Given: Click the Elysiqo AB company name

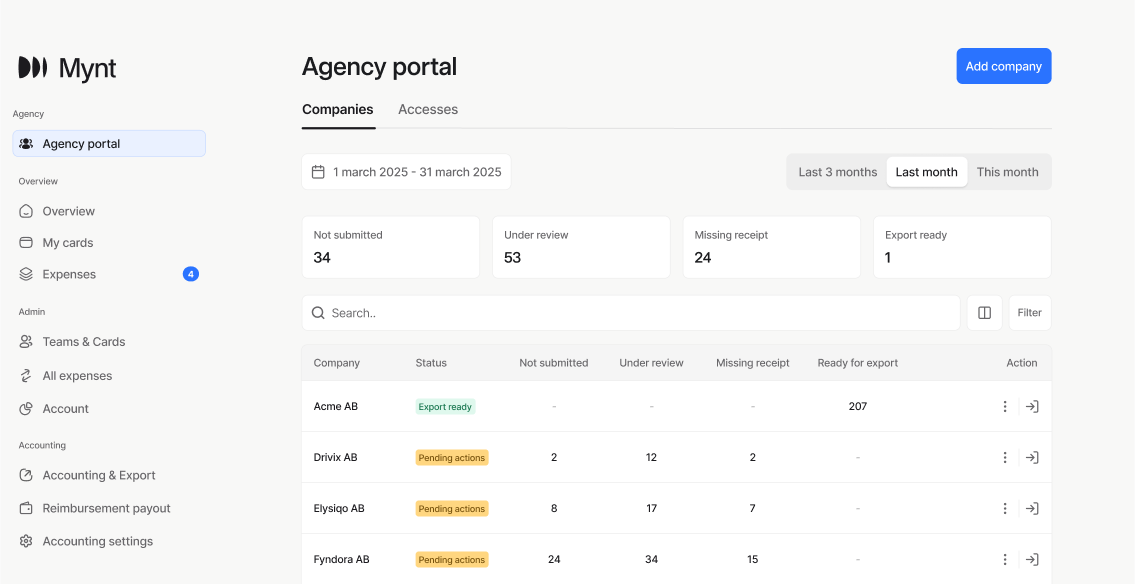Looking at the screenshot, I should pyautogui.click(x=339, y=509).
